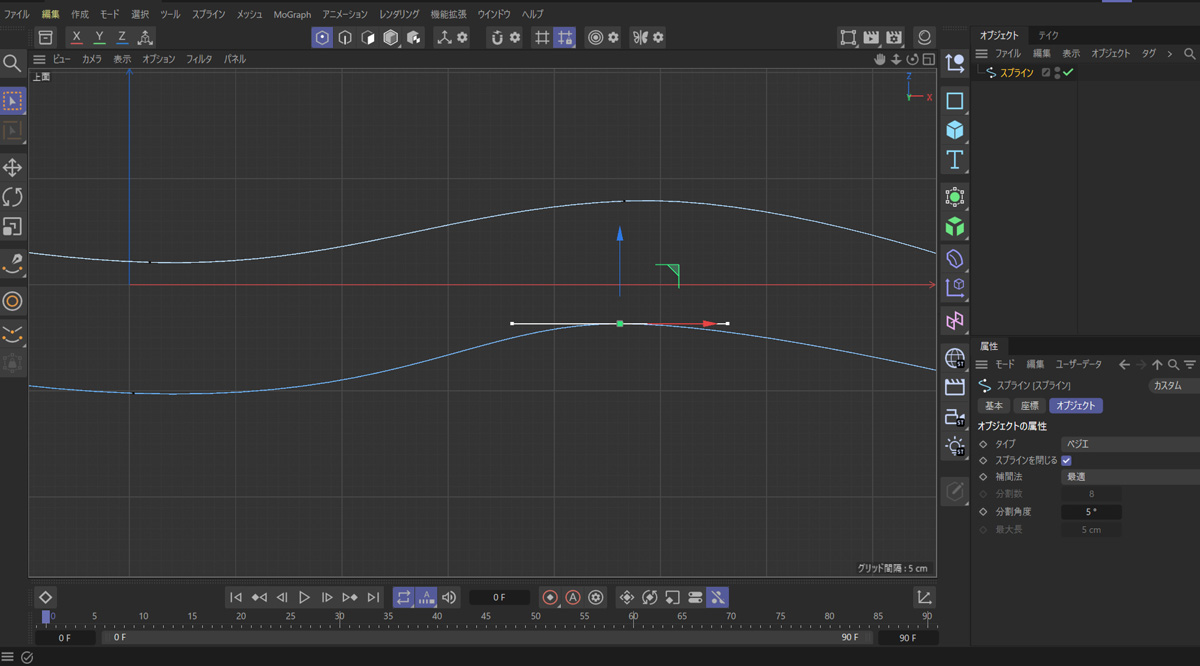Open the timeline dope sheet icon
The width and height of the screenshot is (1200, 666).
(x=924, y=597)
